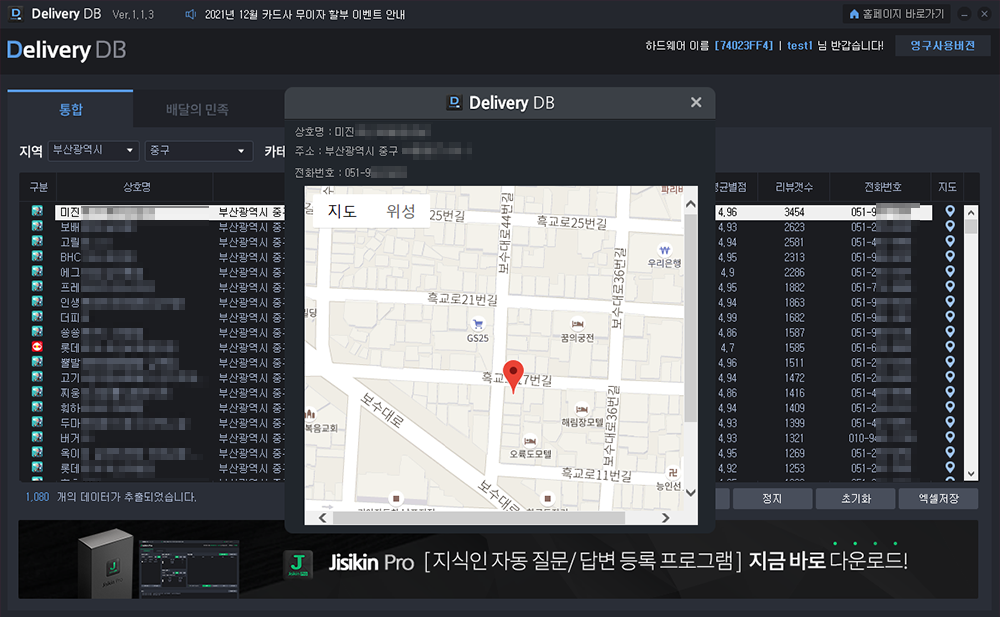Click the speaker announcement icon in title bar

(x=191, y=14)
